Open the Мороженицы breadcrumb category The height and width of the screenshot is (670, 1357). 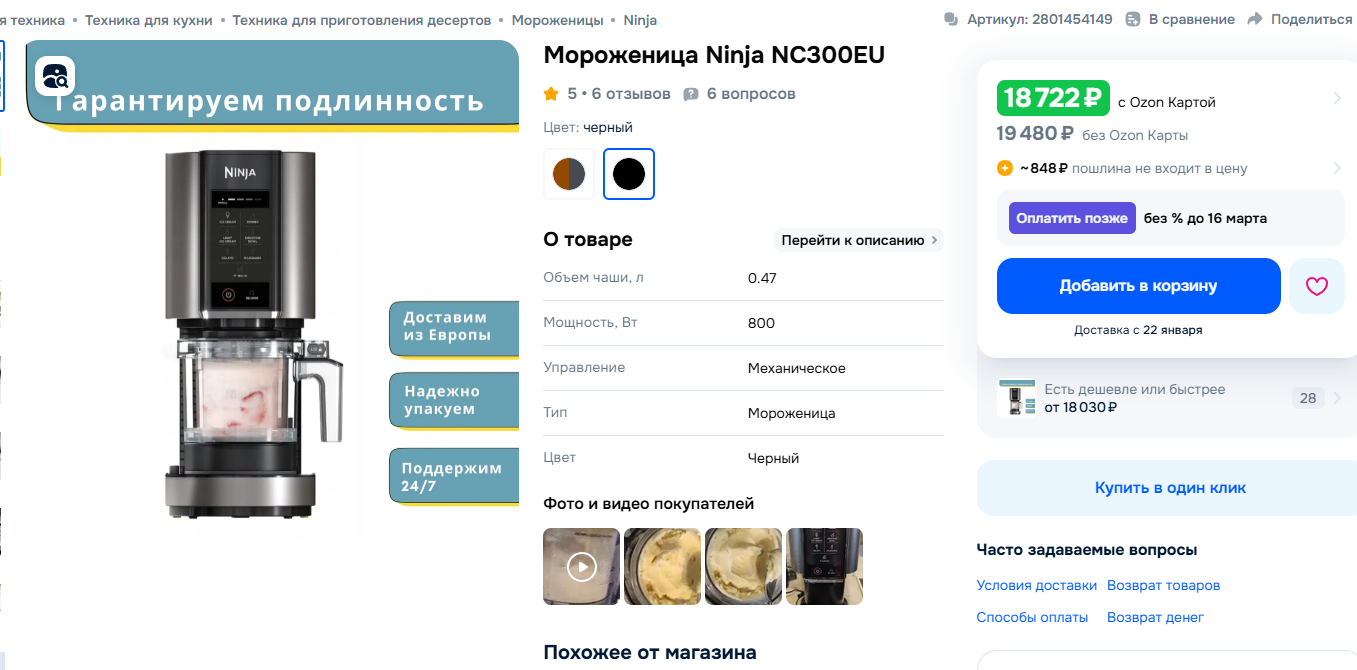(x=557, y=20)
